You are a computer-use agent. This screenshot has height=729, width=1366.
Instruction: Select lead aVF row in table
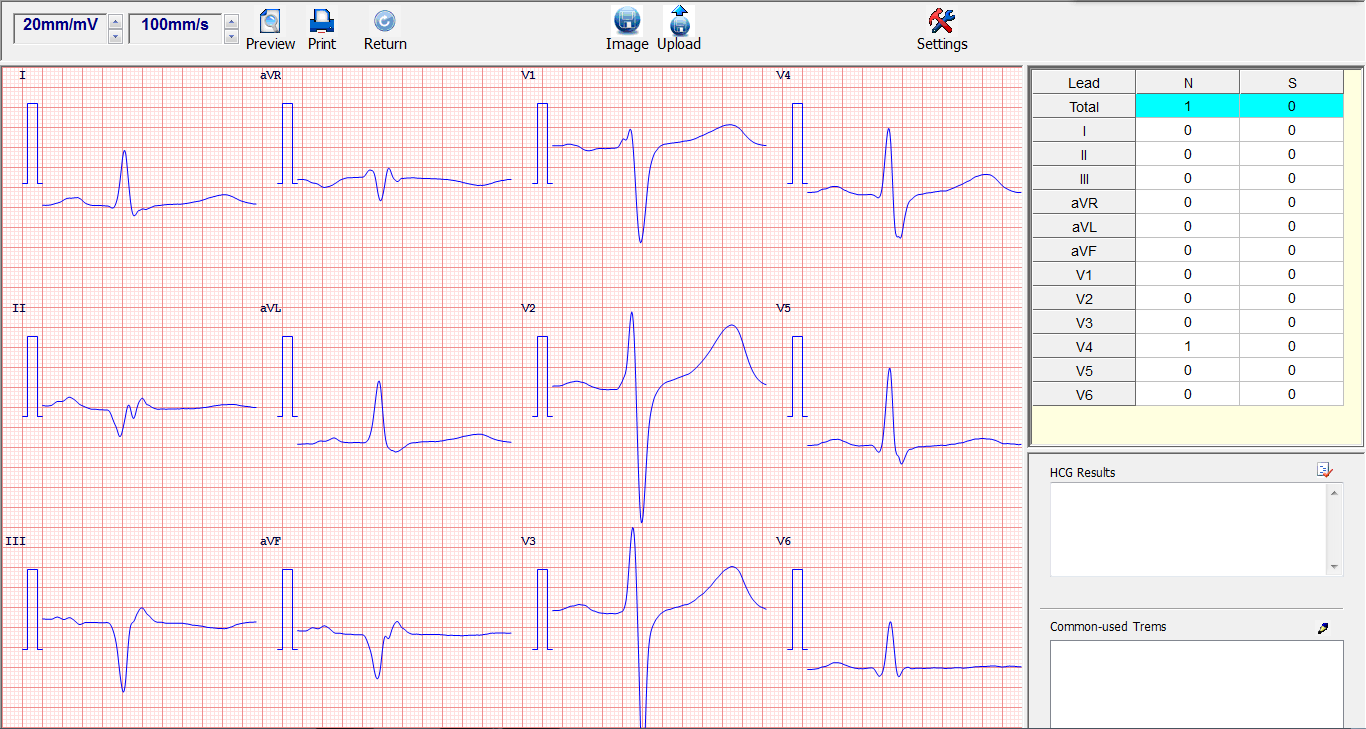click(1188, 251)
